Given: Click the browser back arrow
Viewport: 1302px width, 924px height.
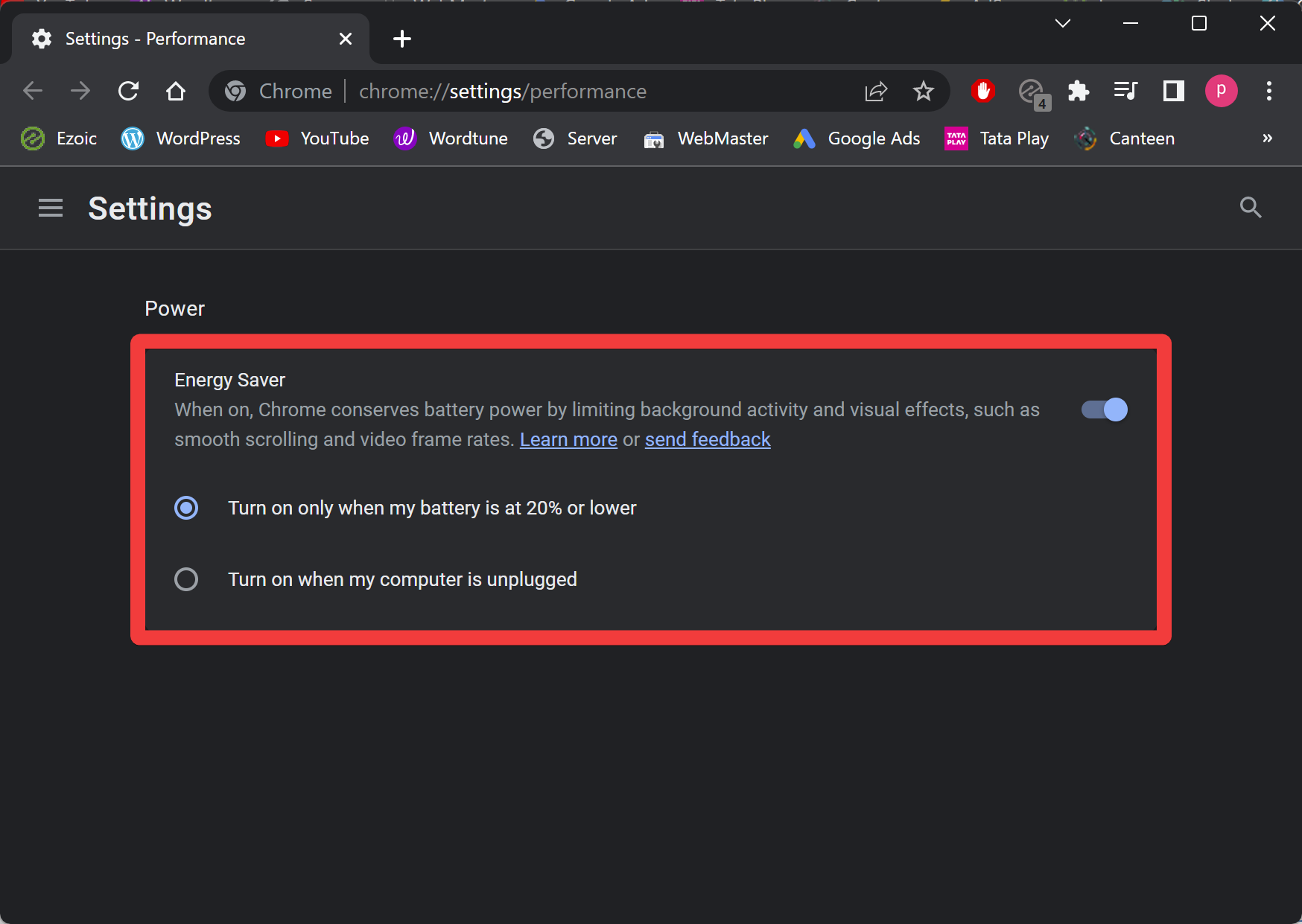Looking at the screenshot, I should coord(33,91).
